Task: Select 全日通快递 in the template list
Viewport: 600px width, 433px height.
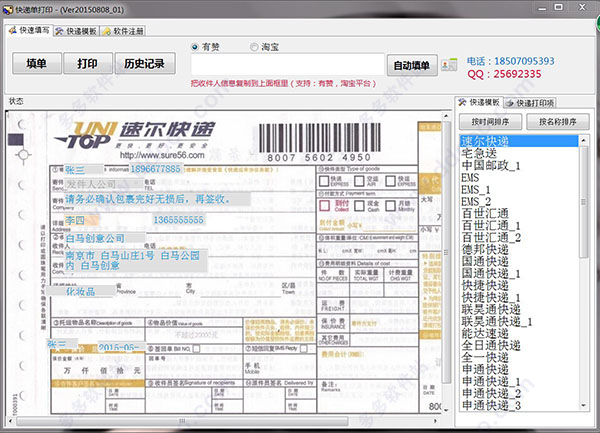Action: [x=519, y=346]
